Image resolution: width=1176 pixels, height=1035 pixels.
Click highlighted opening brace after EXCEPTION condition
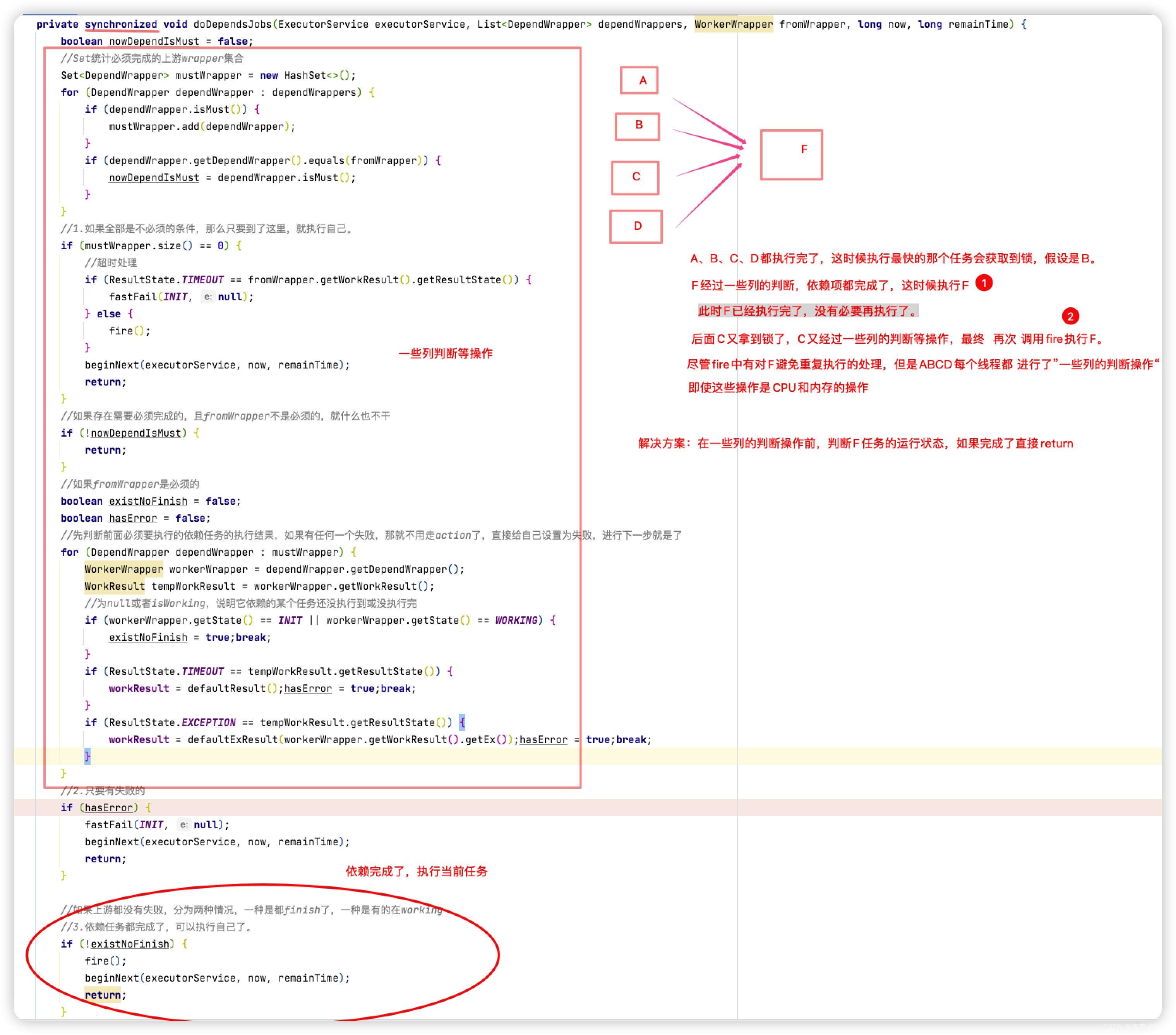pos(462,722)
